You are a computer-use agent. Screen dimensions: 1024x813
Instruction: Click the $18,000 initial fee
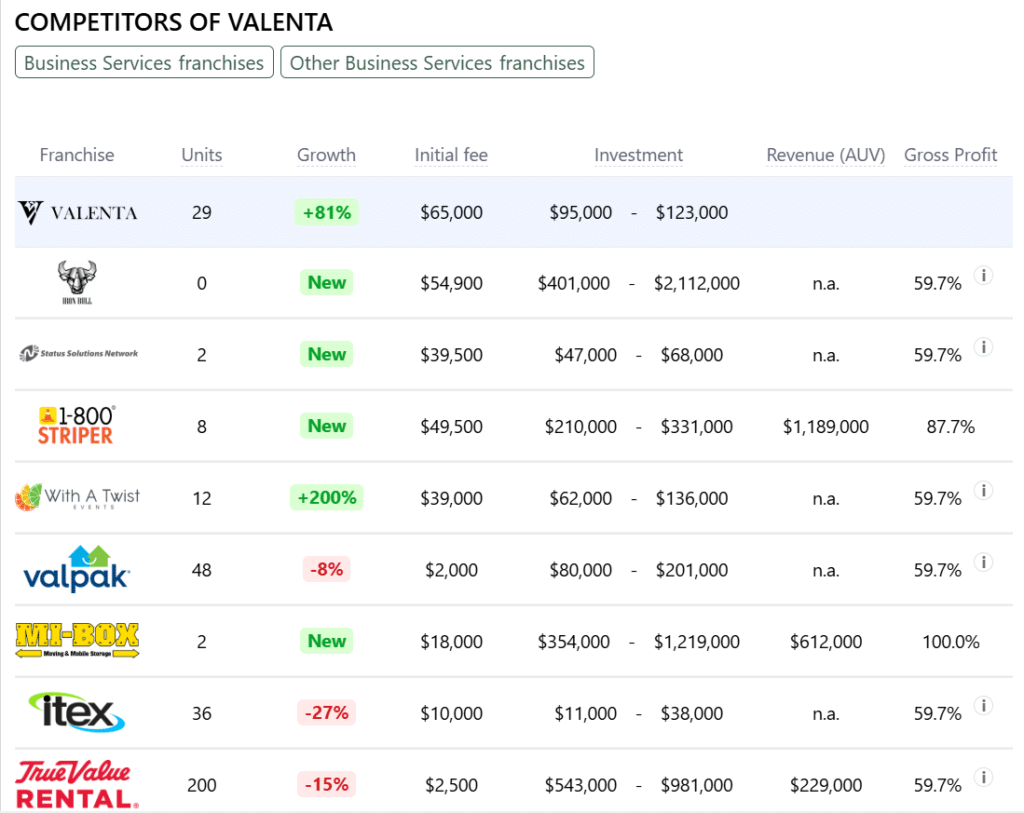click(451, 642)
